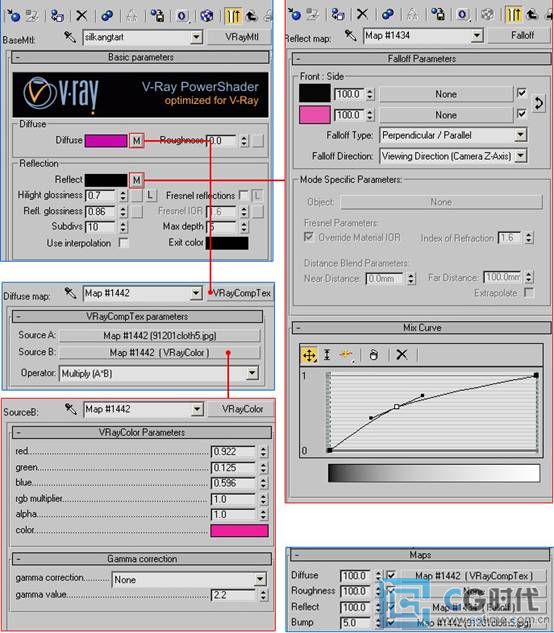The width and height of the screenshot is (554, 633).
Task: Click Reset Map X icon in VRayMtl panel
Action: 82,16
